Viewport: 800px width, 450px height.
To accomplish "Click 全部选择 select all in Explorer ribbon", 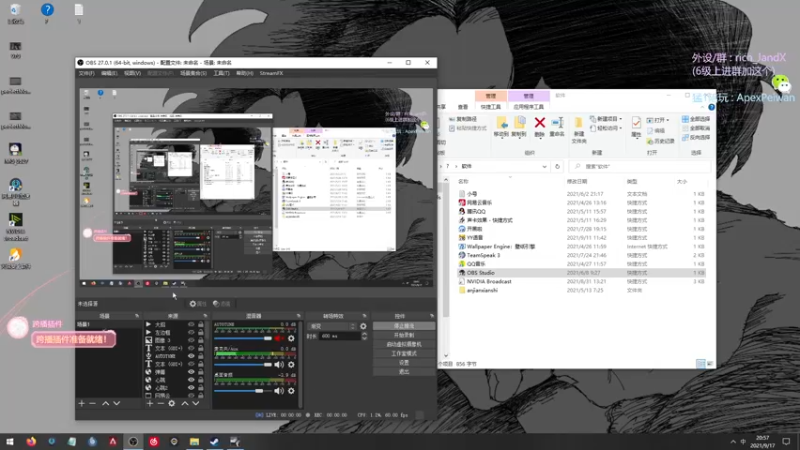I will 696,119.
